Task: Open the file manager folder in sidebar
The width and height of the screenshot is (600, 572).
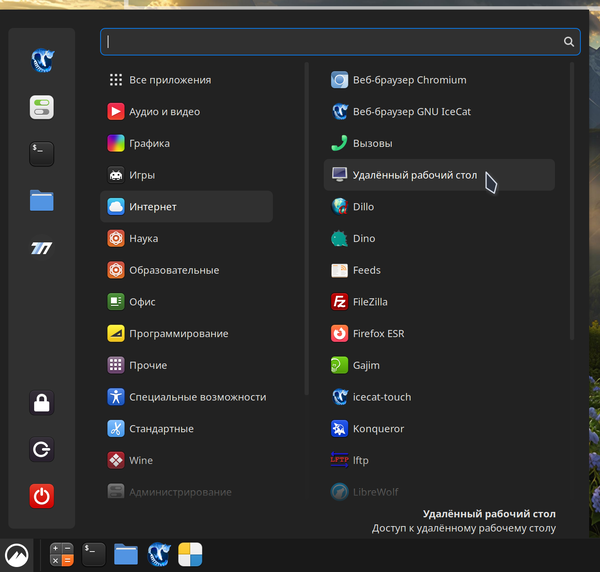Action: click(x=42, y=201)
